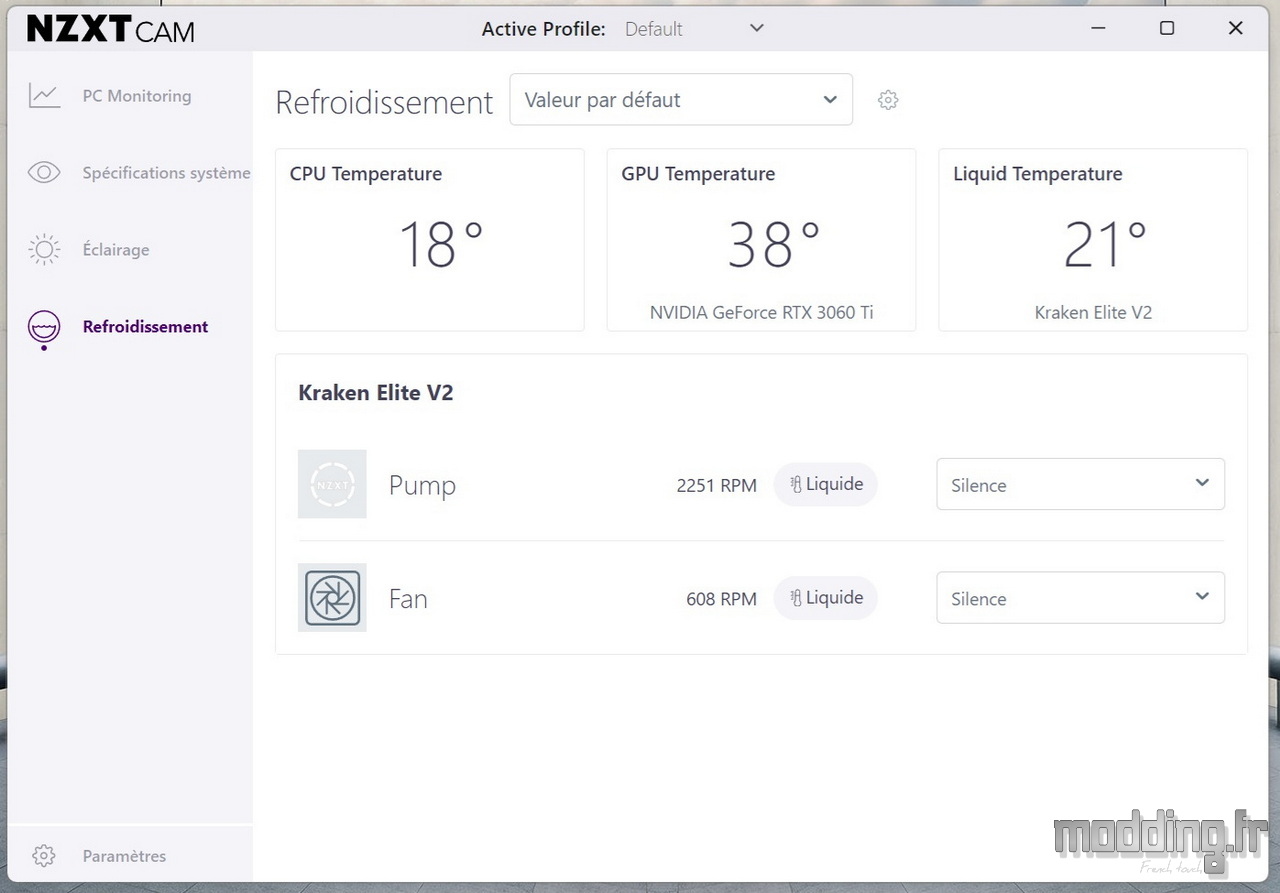The image size is (1280, 893).
Task: Click the Fan device icon
Action: 332,598
